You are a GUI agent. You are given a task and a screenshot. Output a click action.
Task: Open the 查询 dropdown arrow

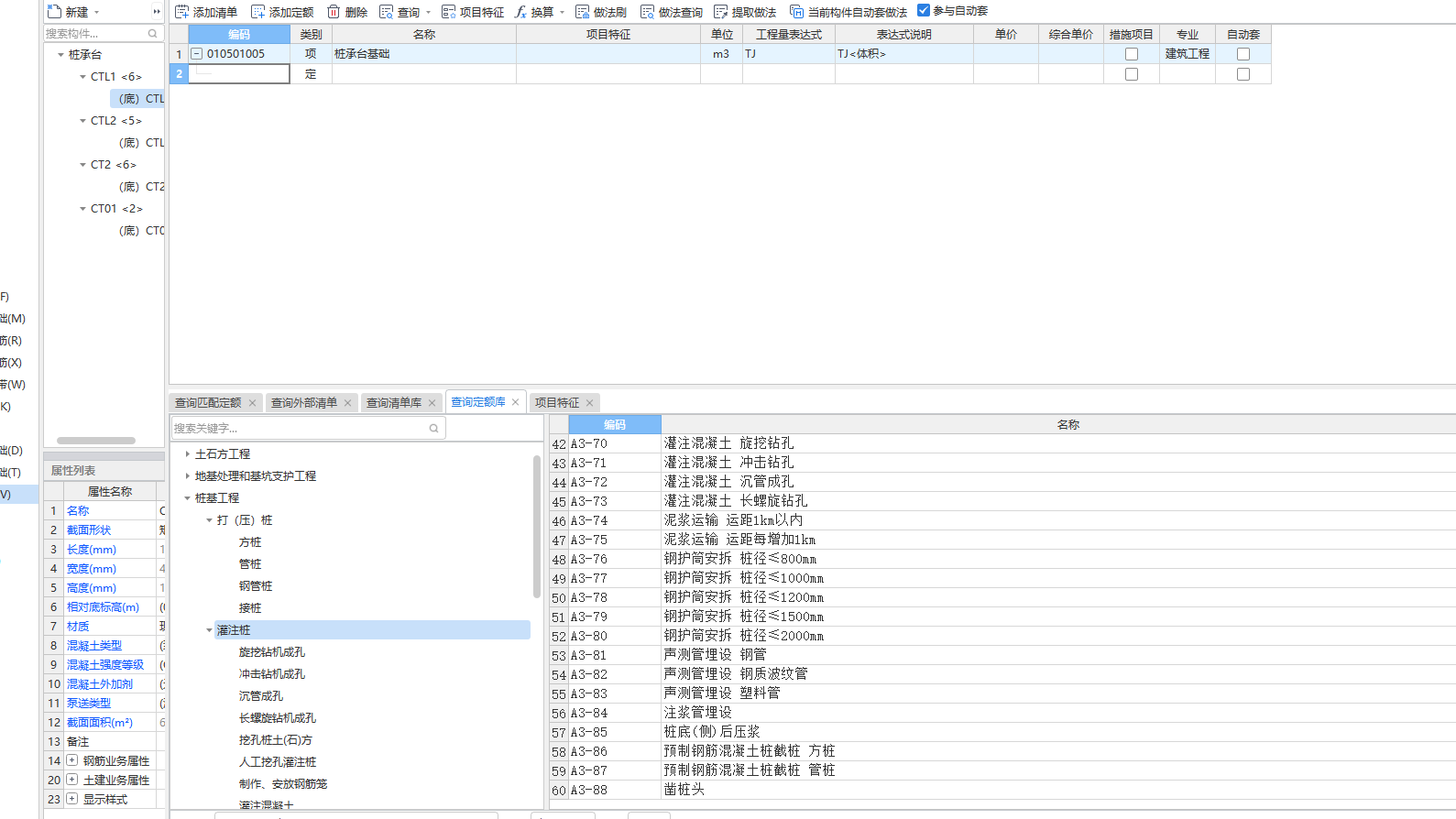(x=428, y=13)
